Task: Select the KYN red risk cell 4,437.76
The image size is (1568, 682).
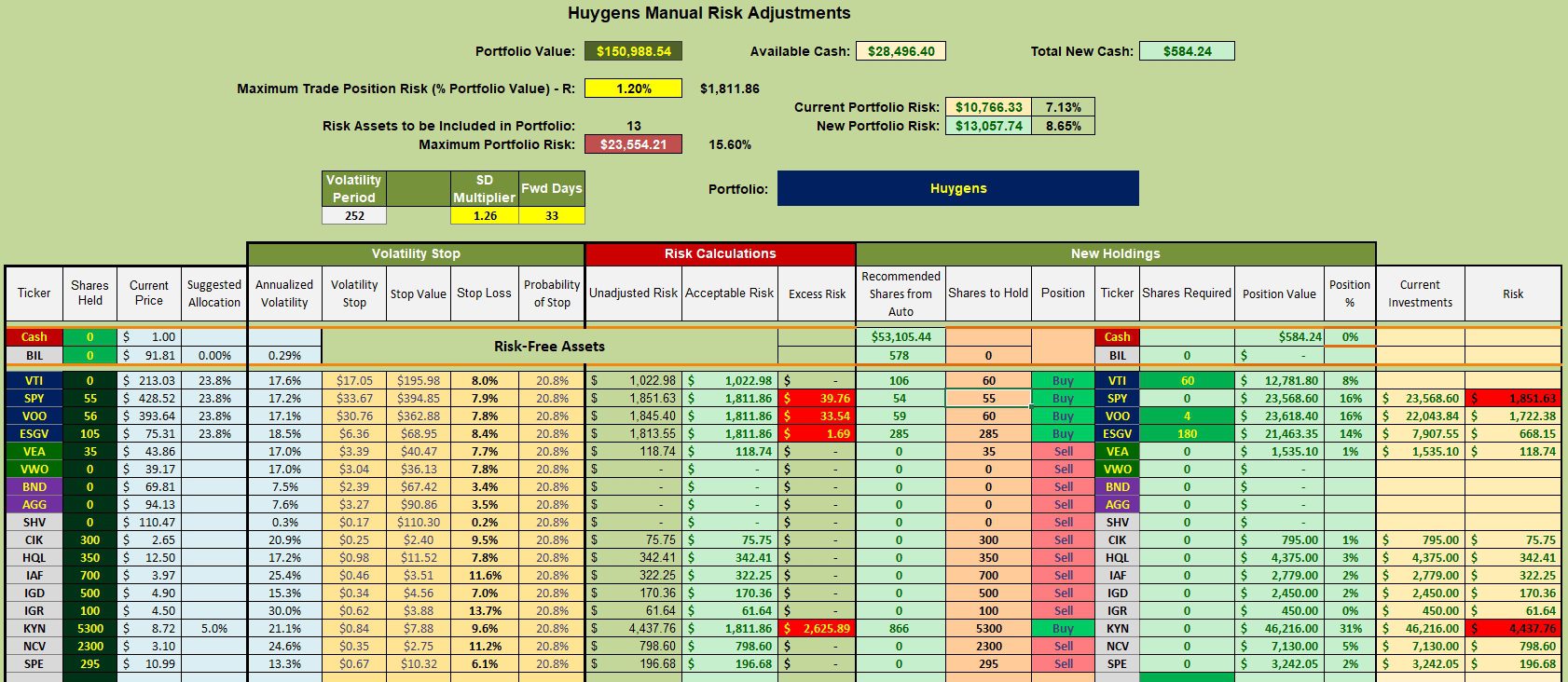Action: pos(1513,628)
